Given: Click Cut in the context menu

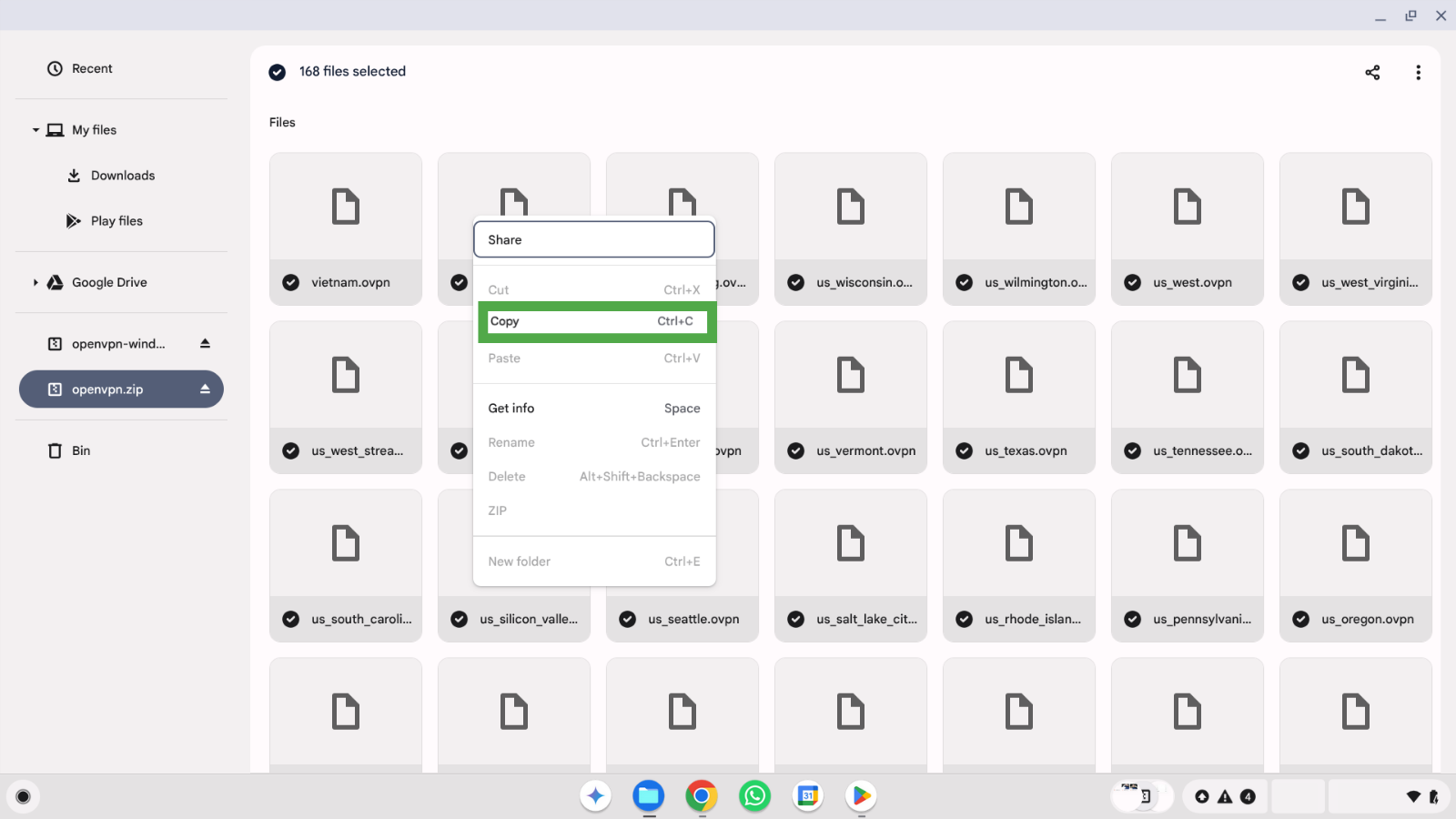Looking at the screenshot, I should [594, 289].
